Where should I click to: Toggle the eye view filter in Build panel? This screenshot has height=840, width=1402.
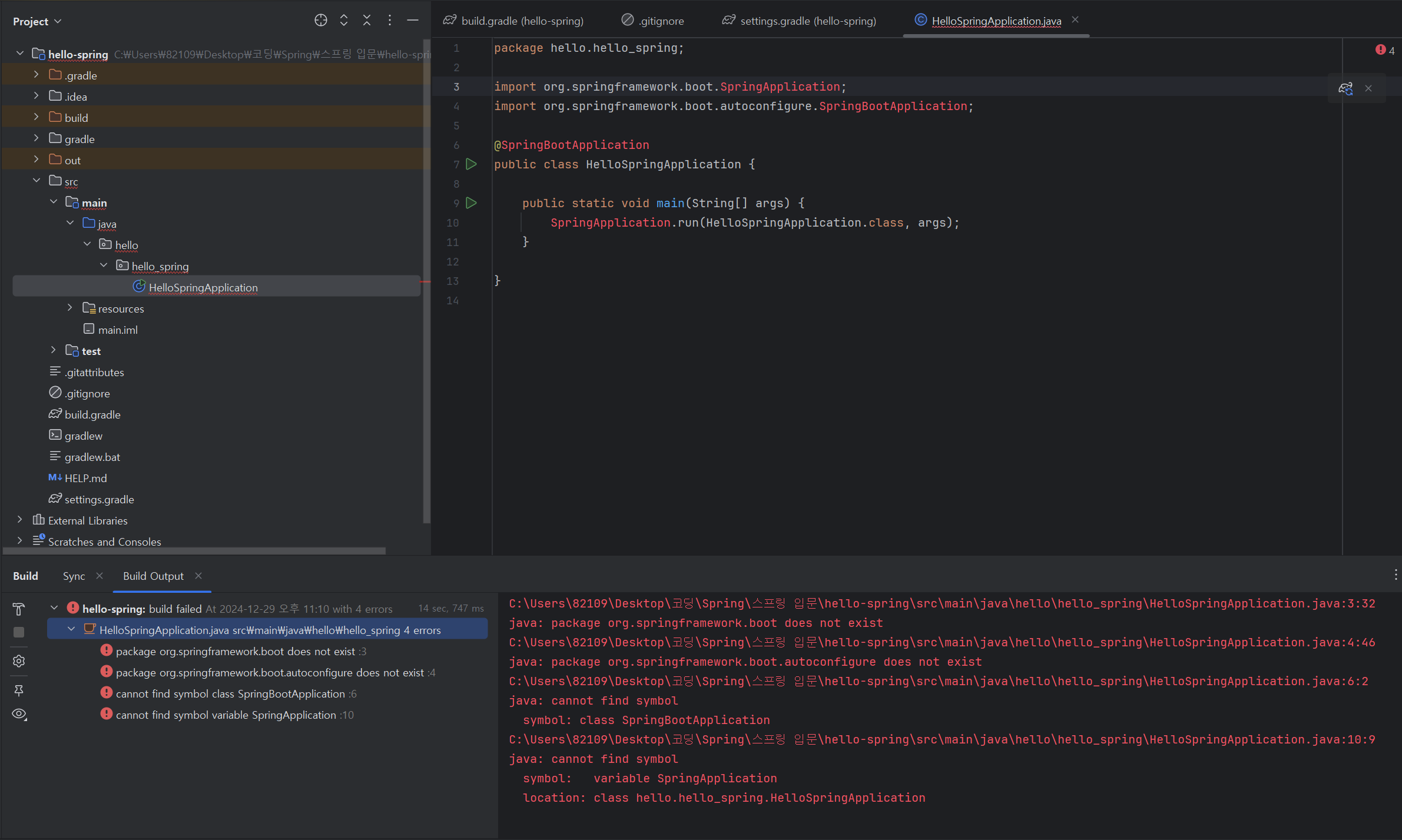pyautogui.click(x=19, y=714)
